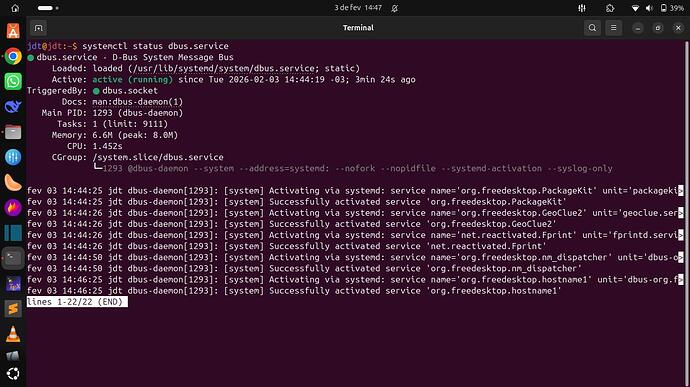Open the battery 39% indicator
The image size is (690, 387).
(672, 8)
